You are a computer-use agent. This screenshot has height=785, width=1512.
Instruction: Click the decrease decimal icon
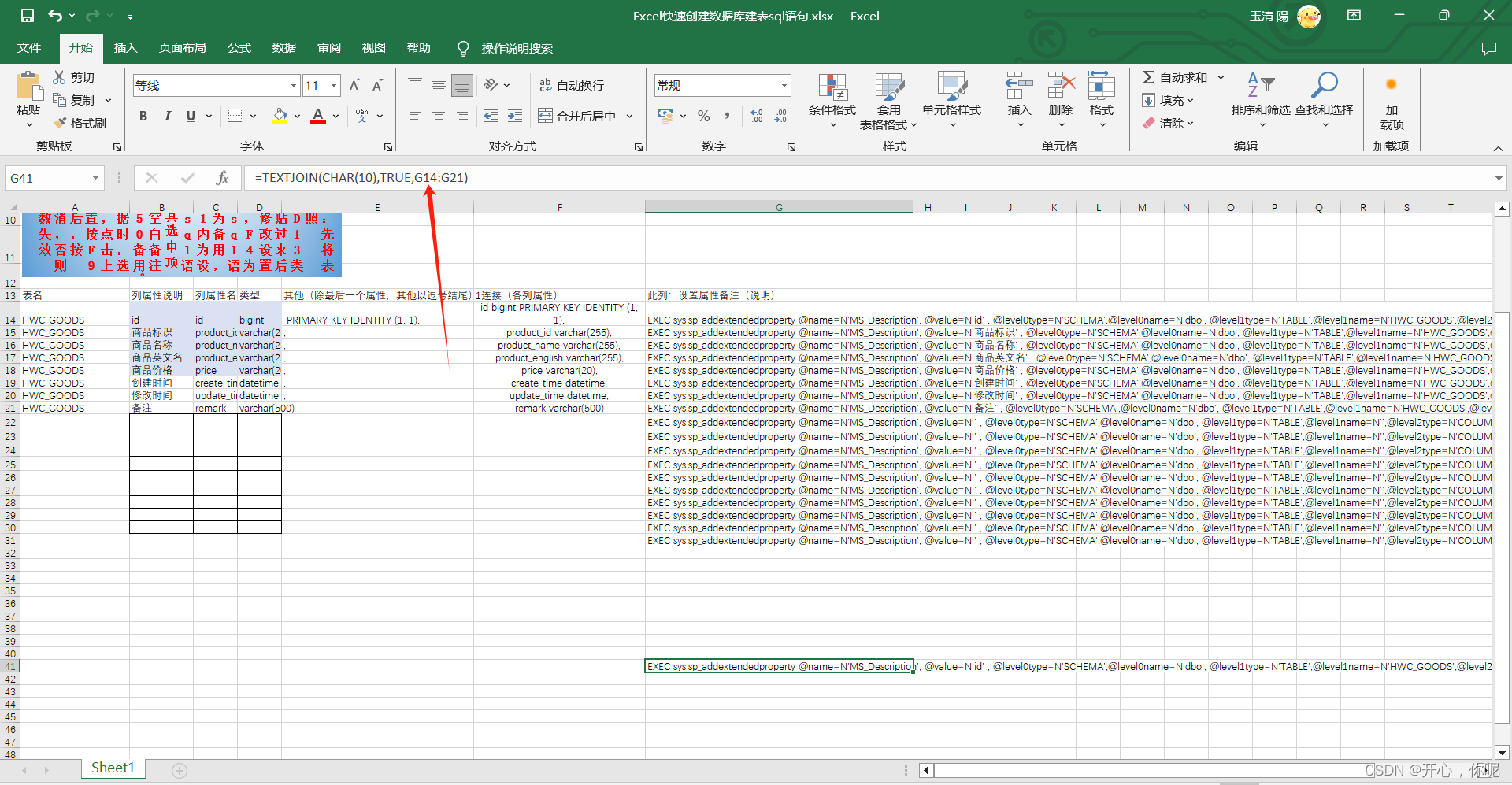pyautogui.click(x=780, y=116)
